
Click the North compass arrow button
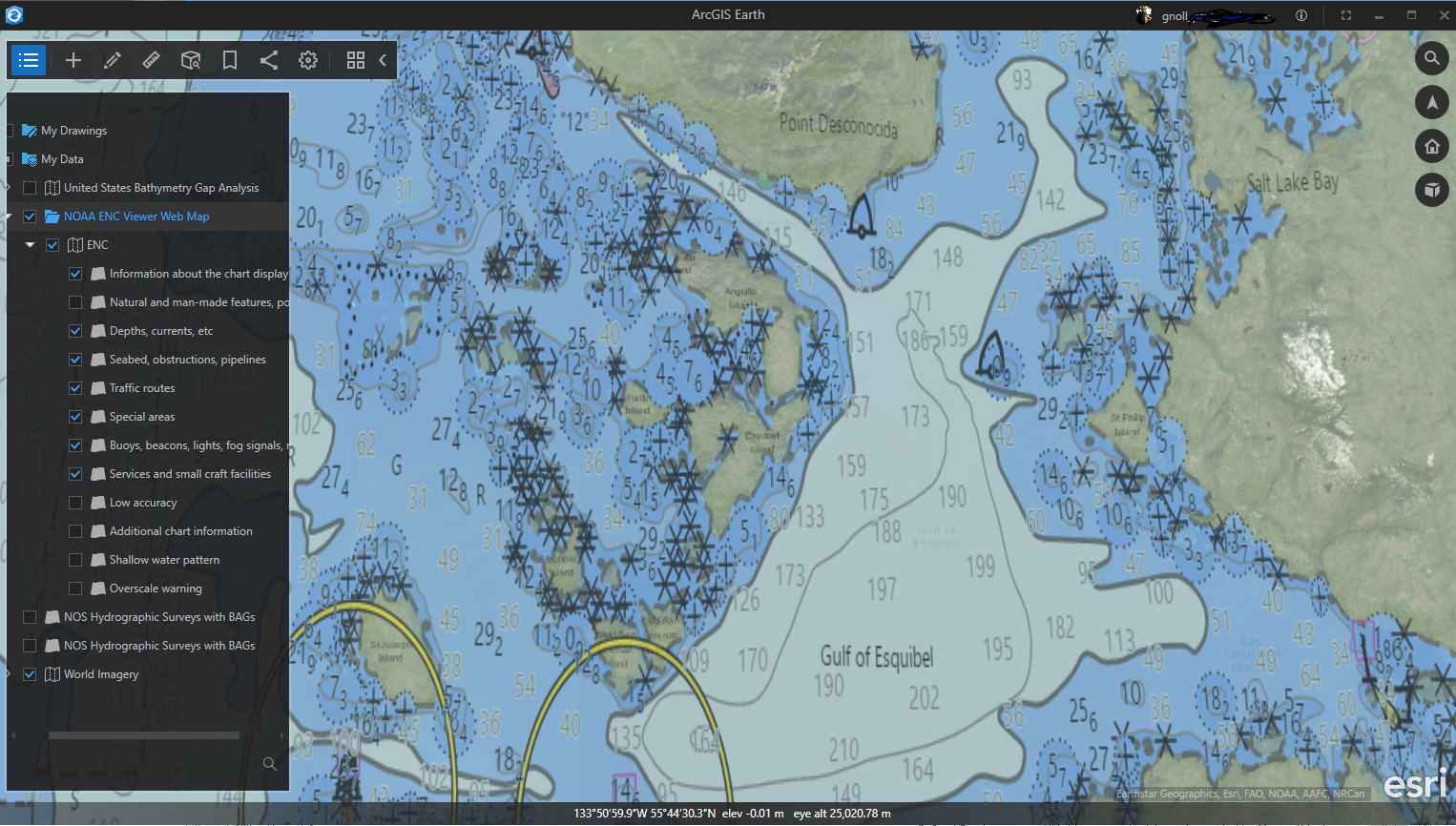pyautogui.click(x=1432, y=102)
